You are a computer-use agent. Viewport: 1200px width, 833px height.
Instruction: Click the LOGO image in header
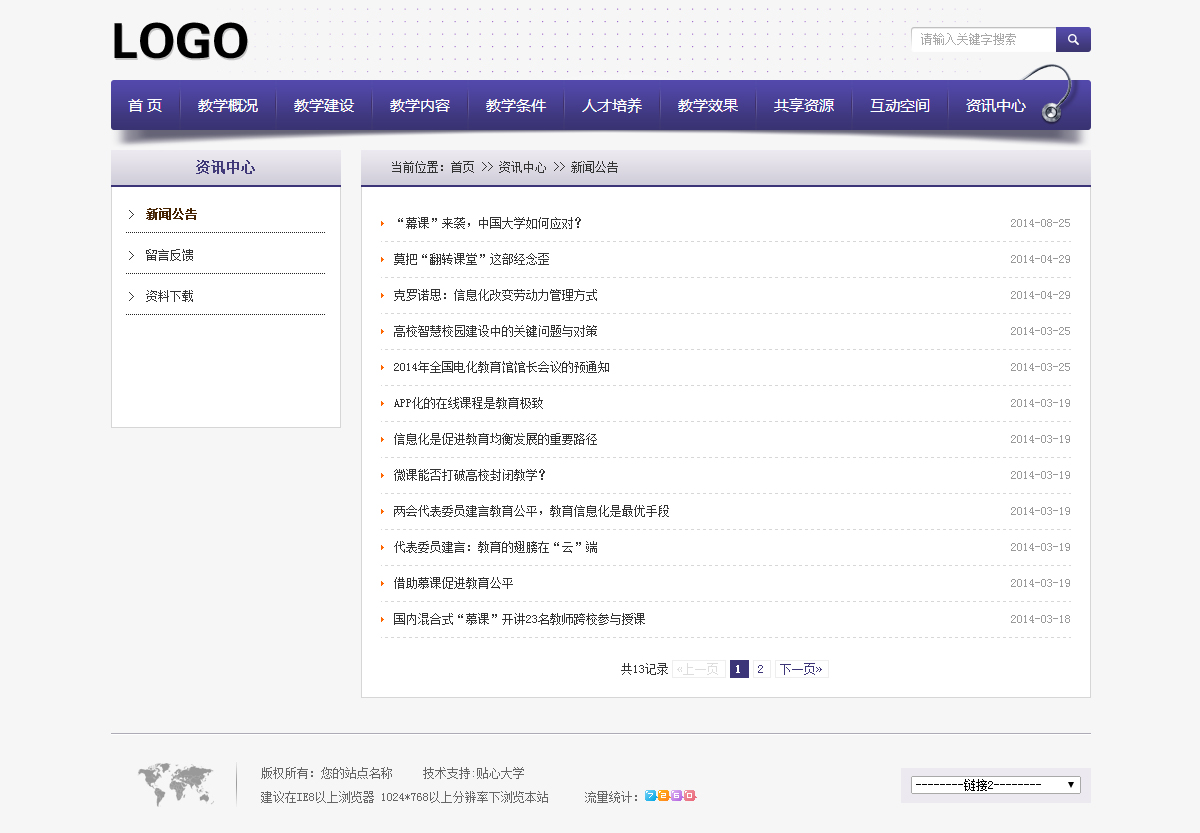(180, 42)
